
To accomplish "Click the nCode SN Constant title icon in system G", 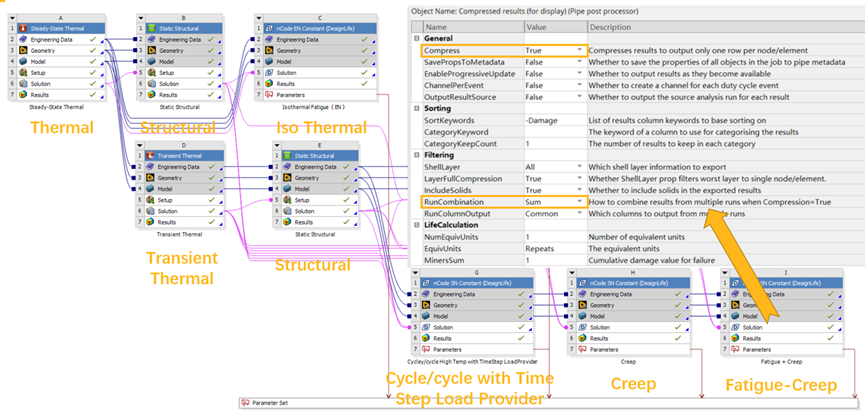I will click(x=425, y=283).
